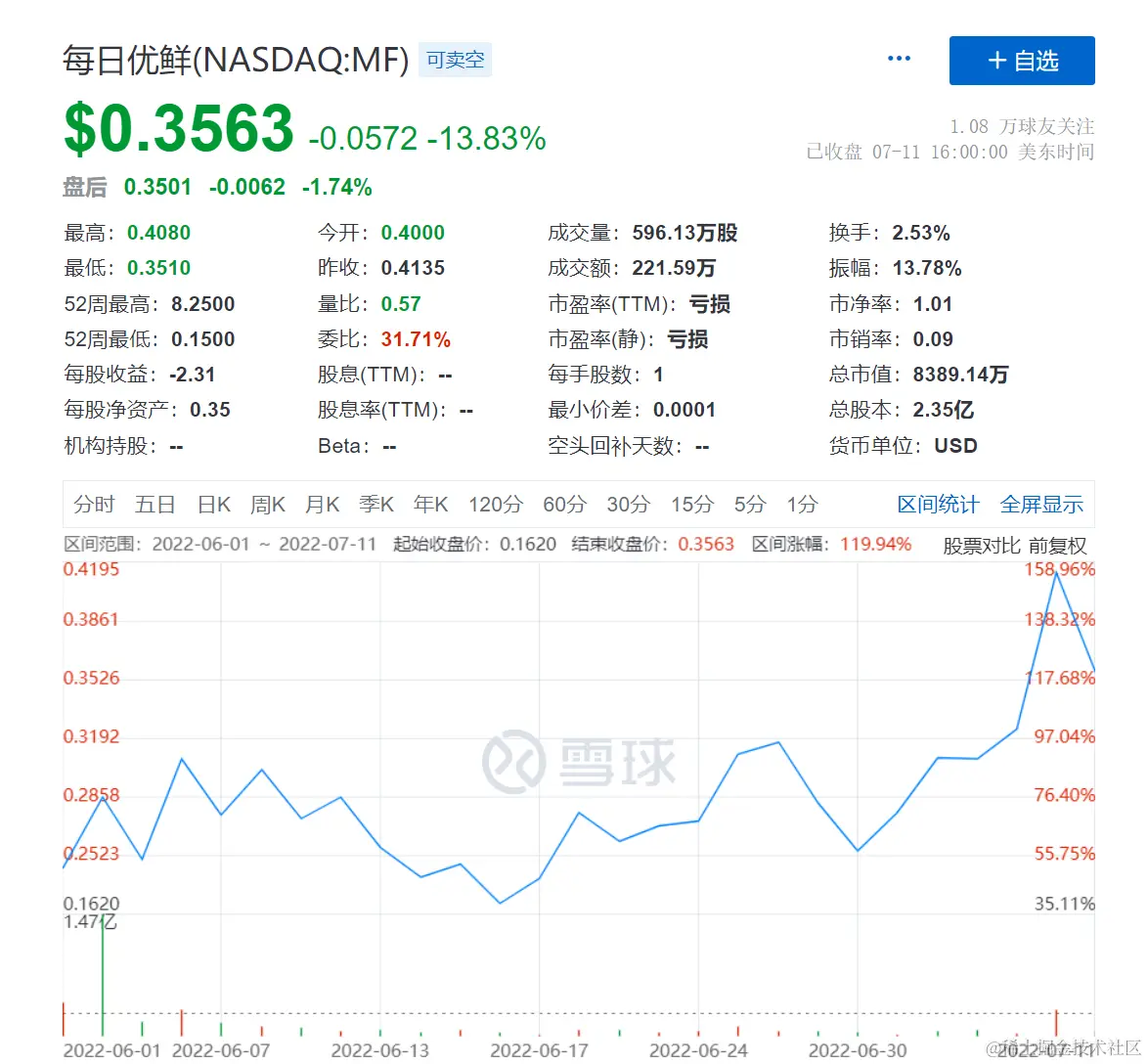
Task: Click the 最低 value 0.3510
Action: [x=158, y=268]
